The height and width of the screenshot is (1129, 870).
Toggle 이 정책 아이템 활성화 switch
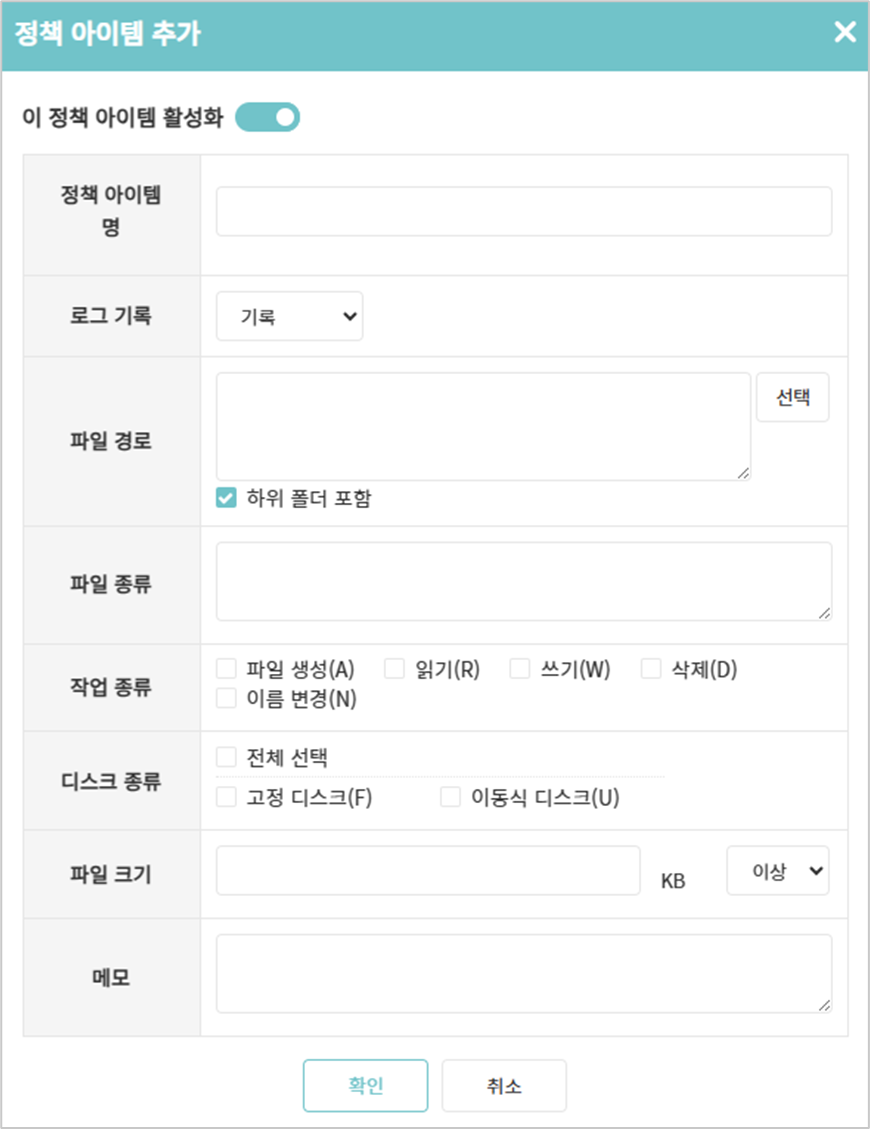pos(267,118)
